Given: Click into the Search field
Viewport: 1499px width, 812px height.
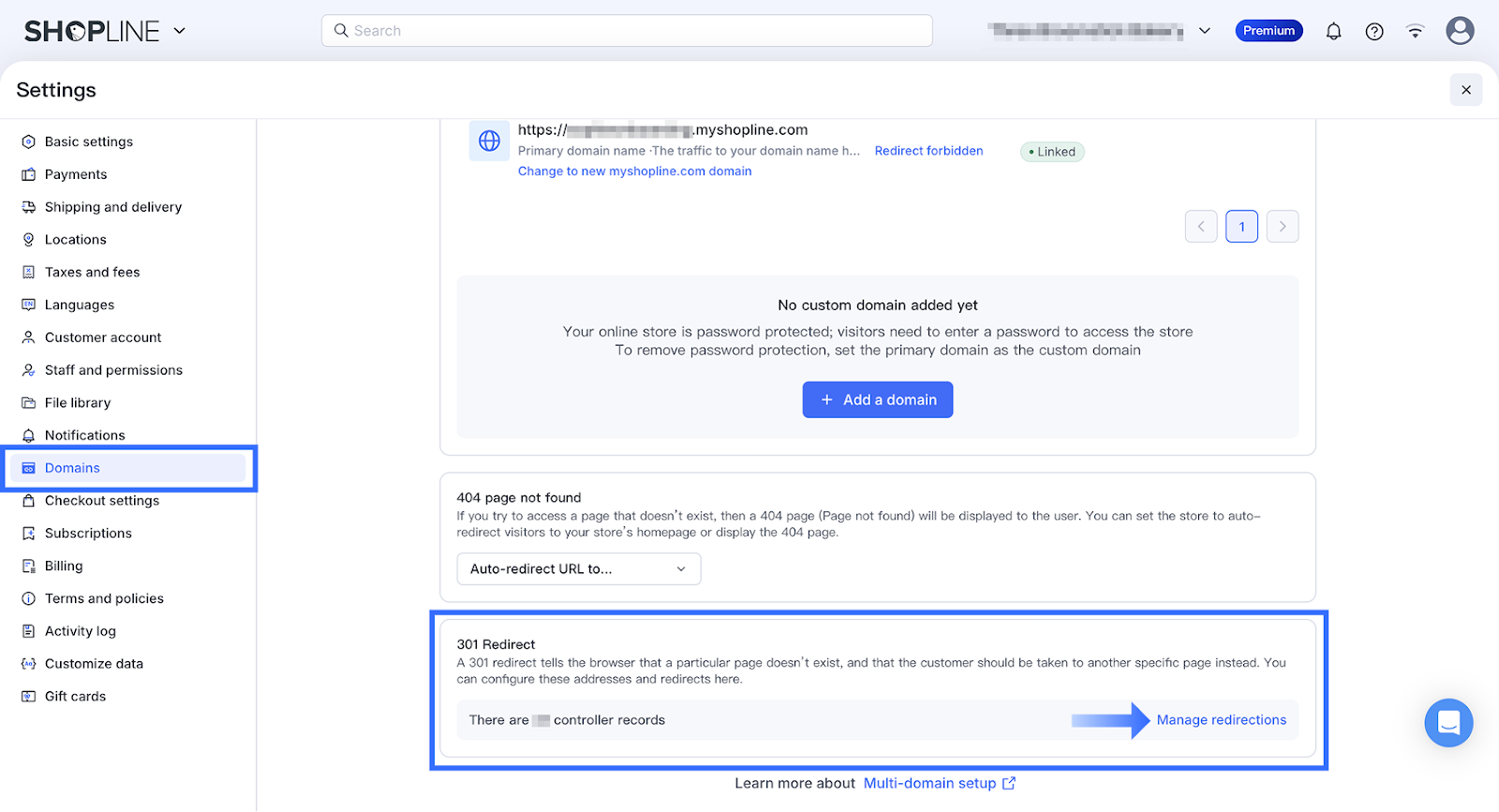Looking at the screenshot, I should pos(628,31).
